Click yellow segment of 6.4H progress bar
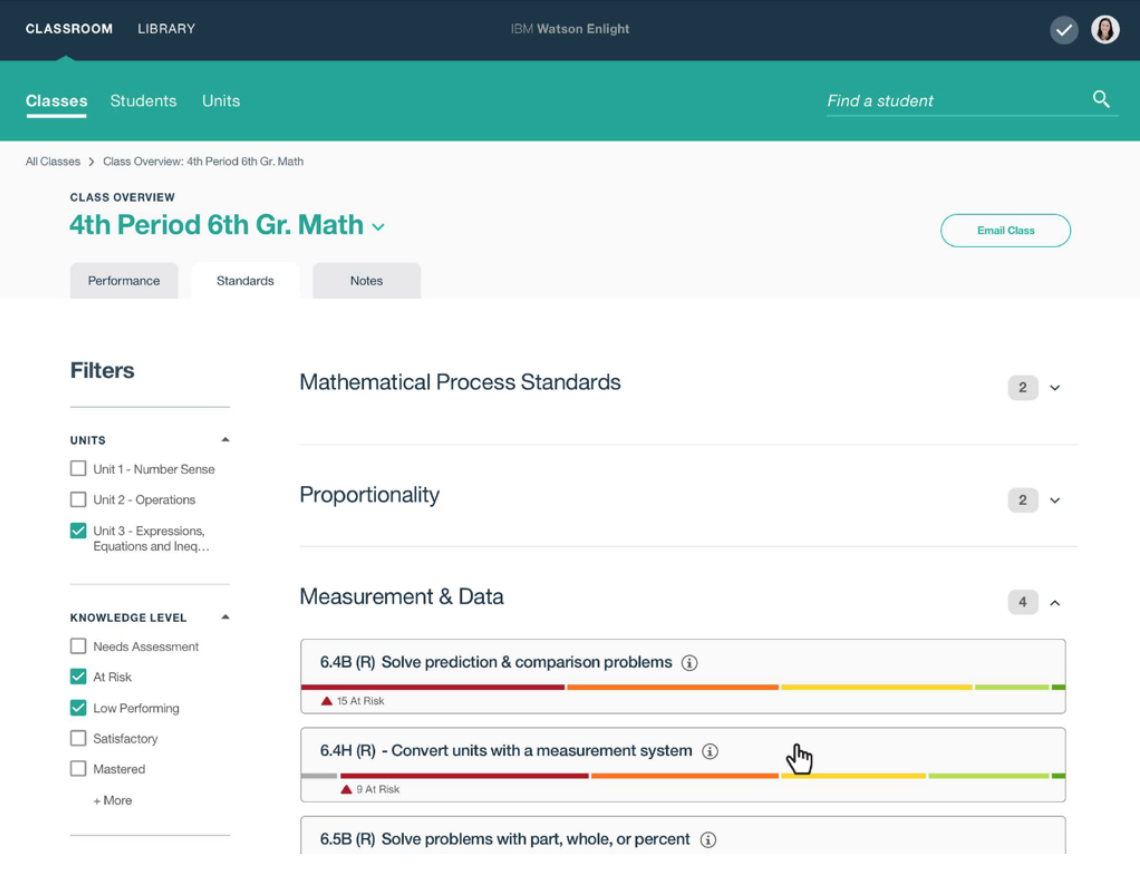1140x880 pixels. tap(854, 776)
